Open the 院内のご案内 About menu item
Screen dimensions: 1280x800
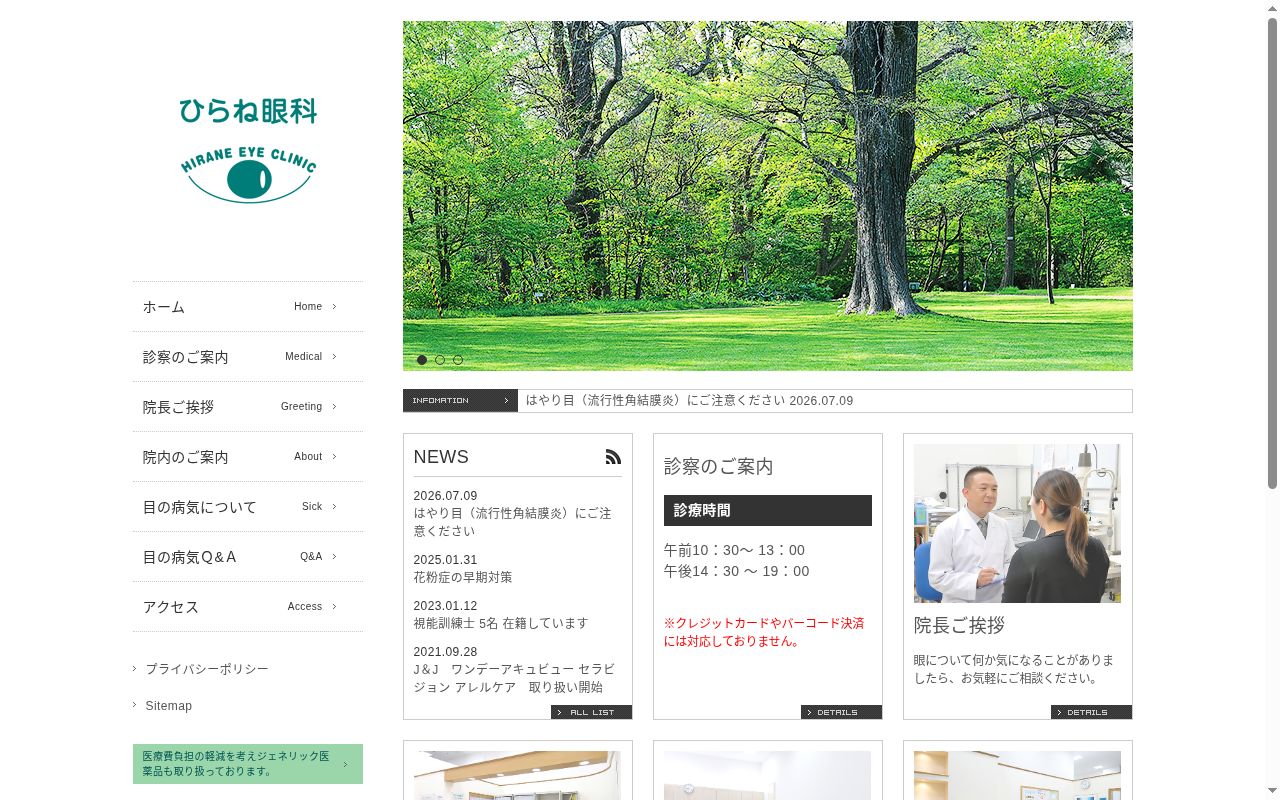[x=248, y=457]
